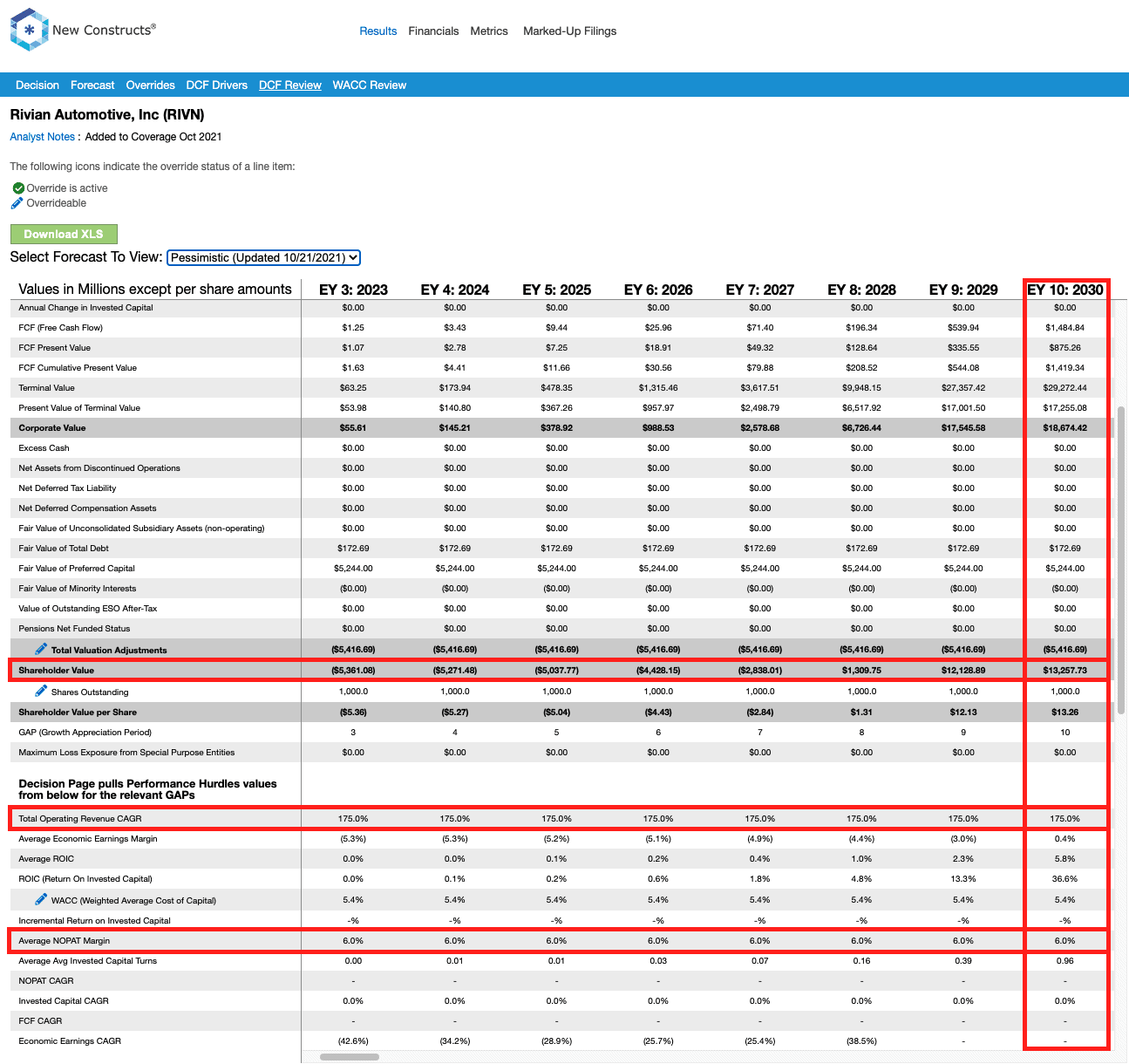Click the GAP (Growth Appreciation Period) label
This screenshot has width=1129, height=1064.
[85, 732]
